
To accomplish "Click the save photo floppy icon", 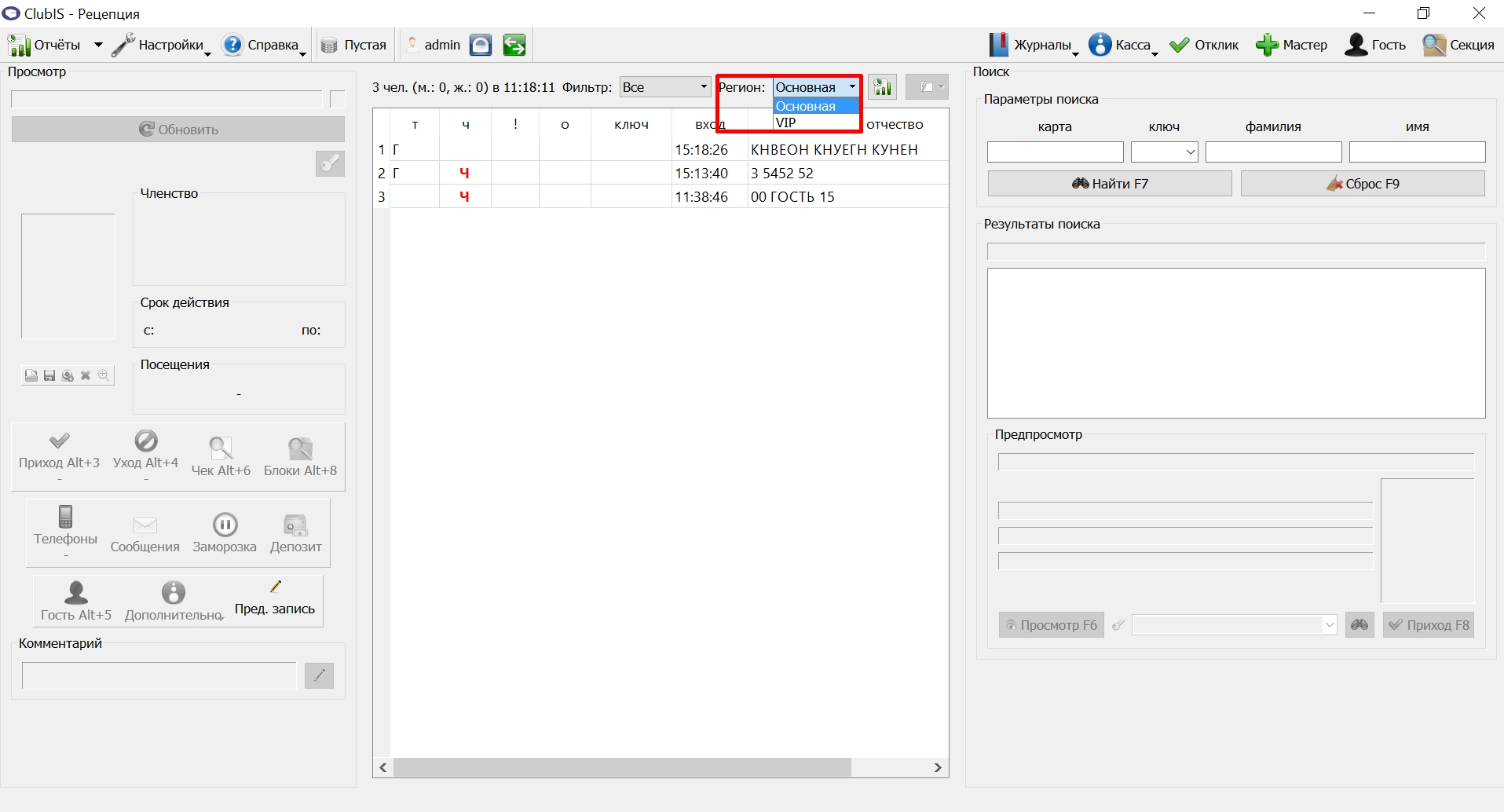I will tap(49, 375).
